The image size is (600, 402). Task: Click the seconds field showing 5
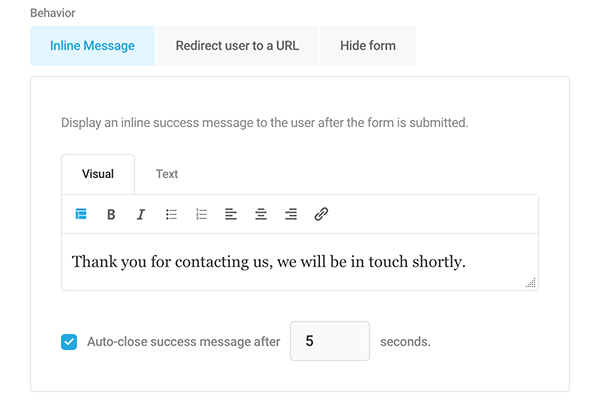tap(329, 342)
